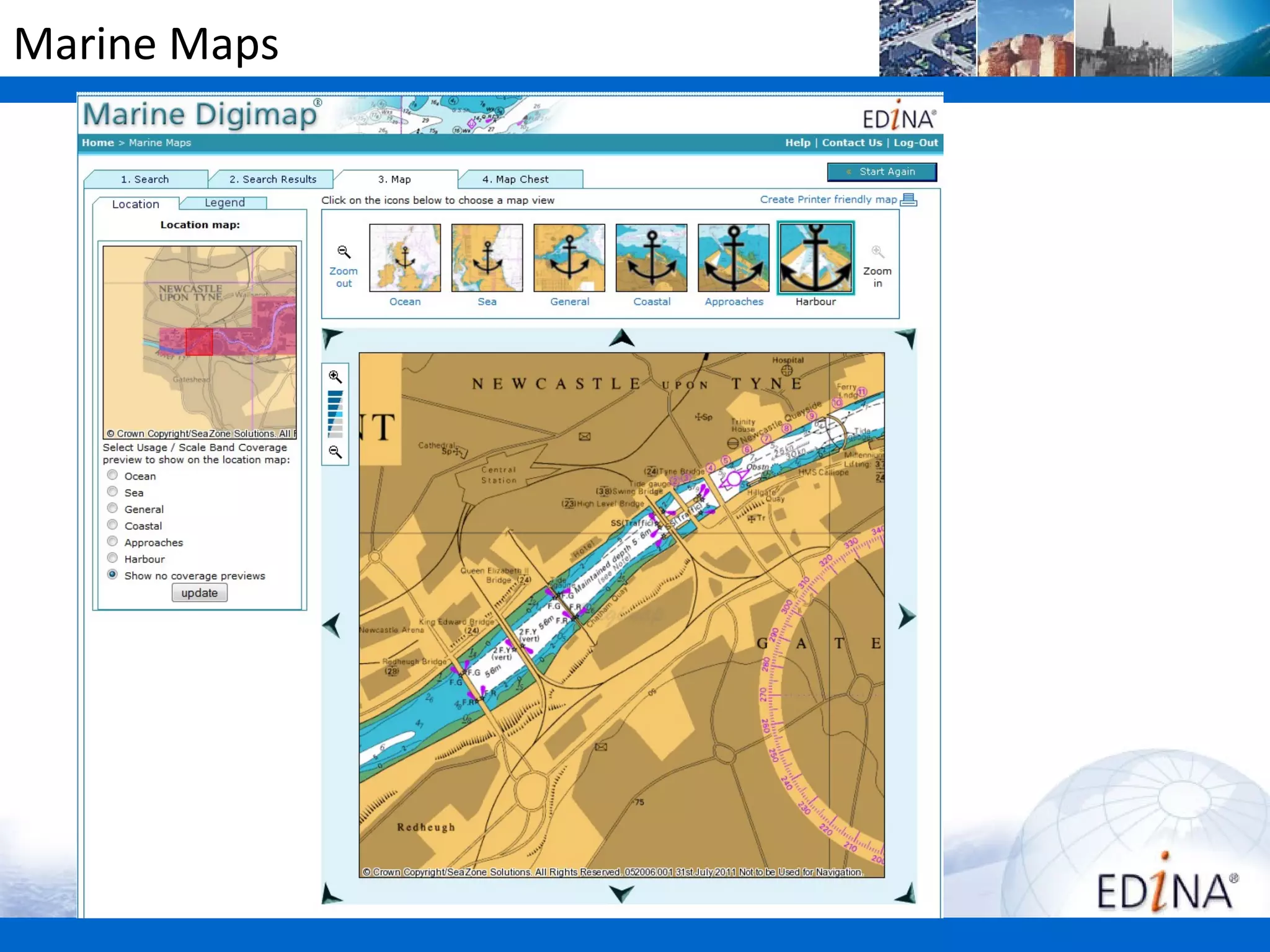1270x952 pixels.
Task: Click the Log-Out link
Action: 916,143
